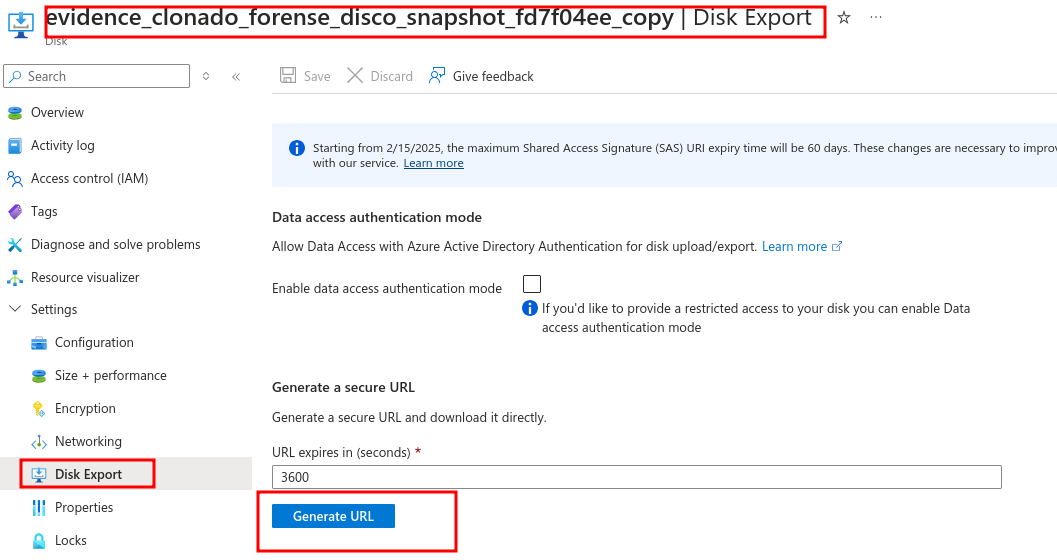
Task: Click the Activity log icon
Action: (15, 146)
